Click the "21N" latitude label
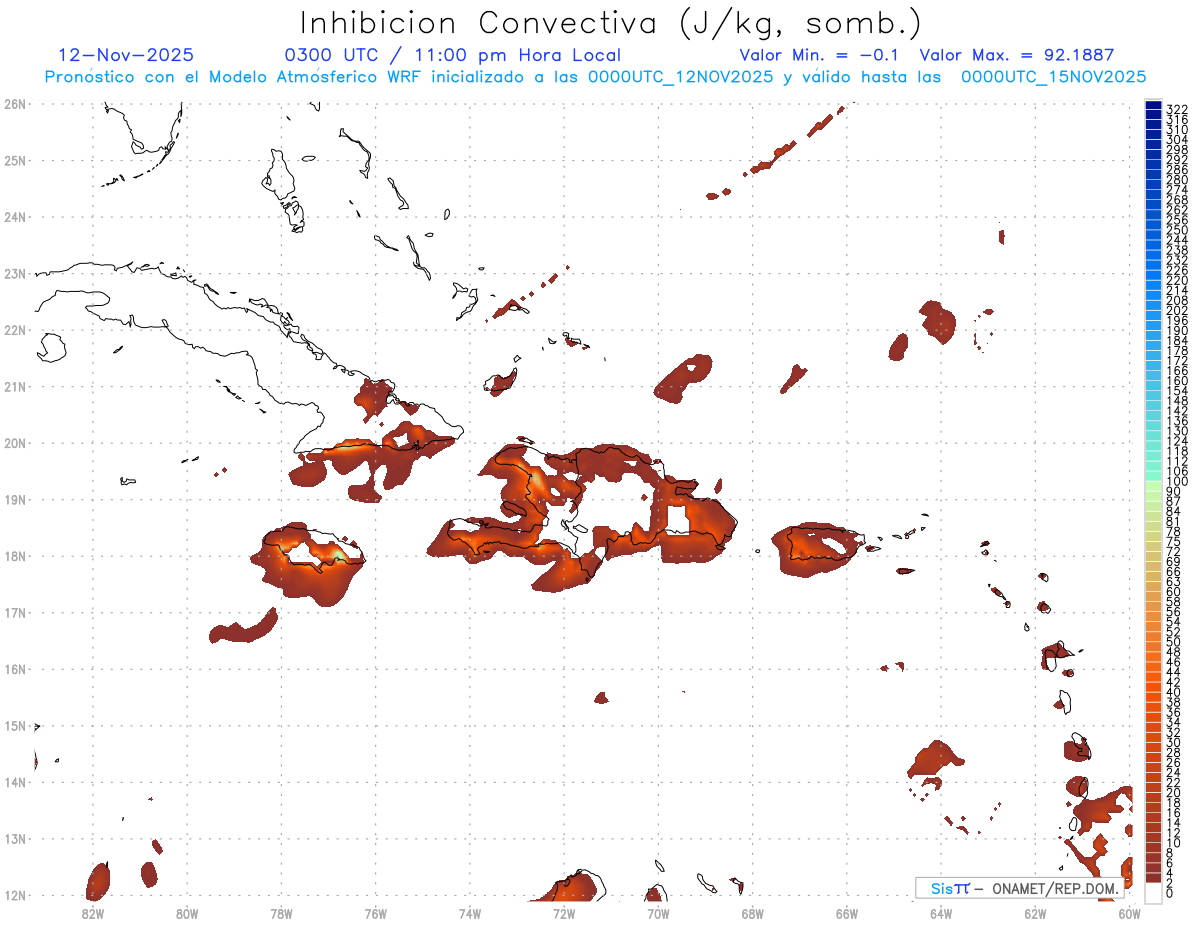Screen dimensions: 1200x927 (14, 386)
